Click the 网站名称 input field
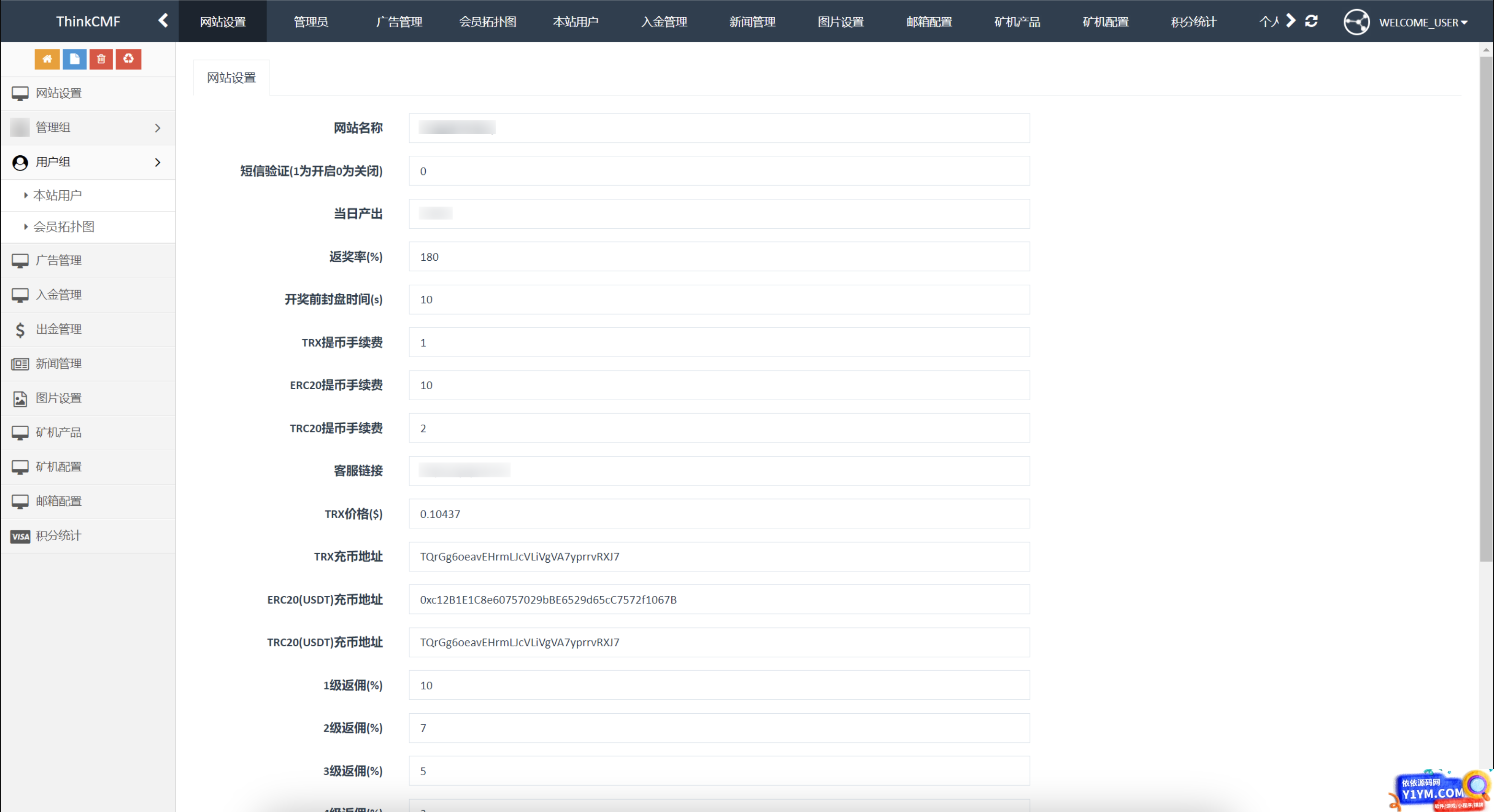The width and height of the screenshot is (1494, 812). 719,128
